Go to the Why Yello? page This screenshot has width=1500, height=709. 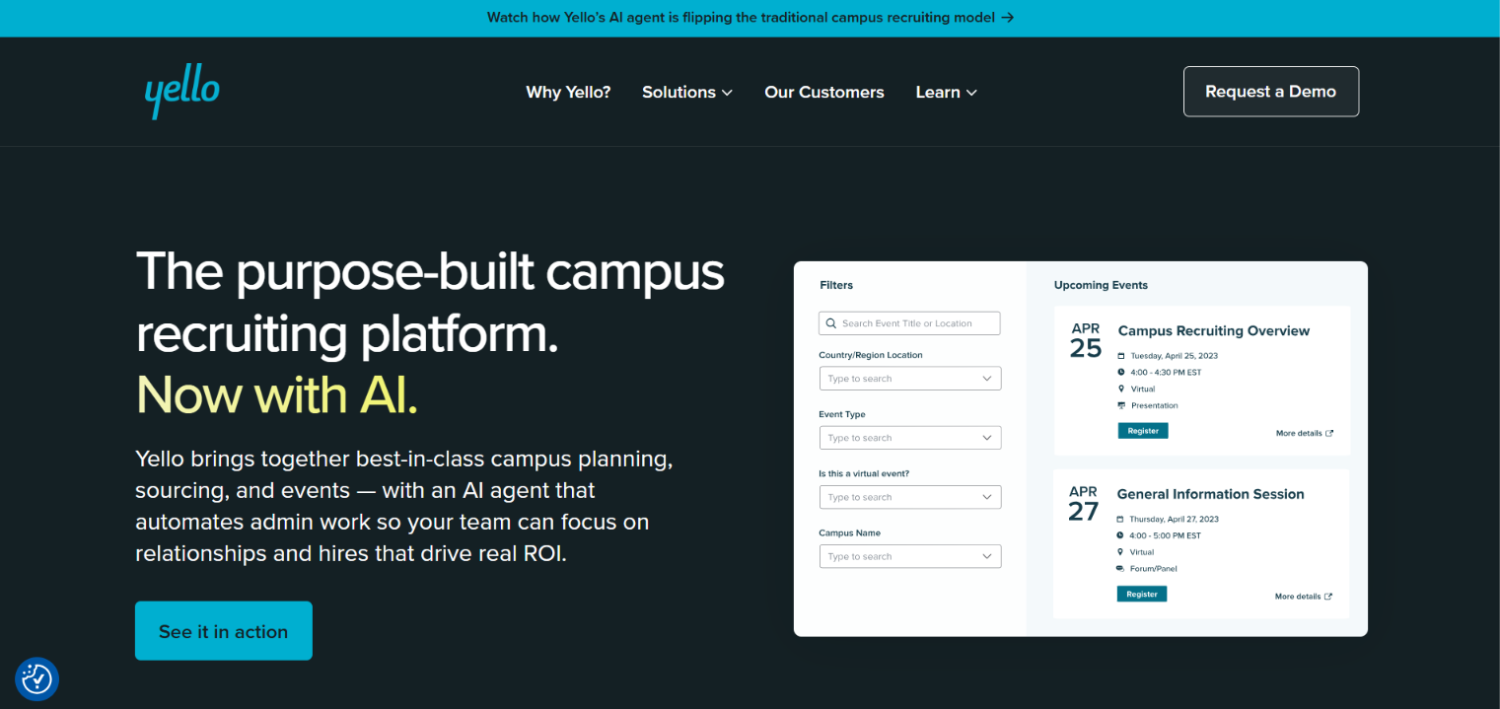tap(568, 92)
